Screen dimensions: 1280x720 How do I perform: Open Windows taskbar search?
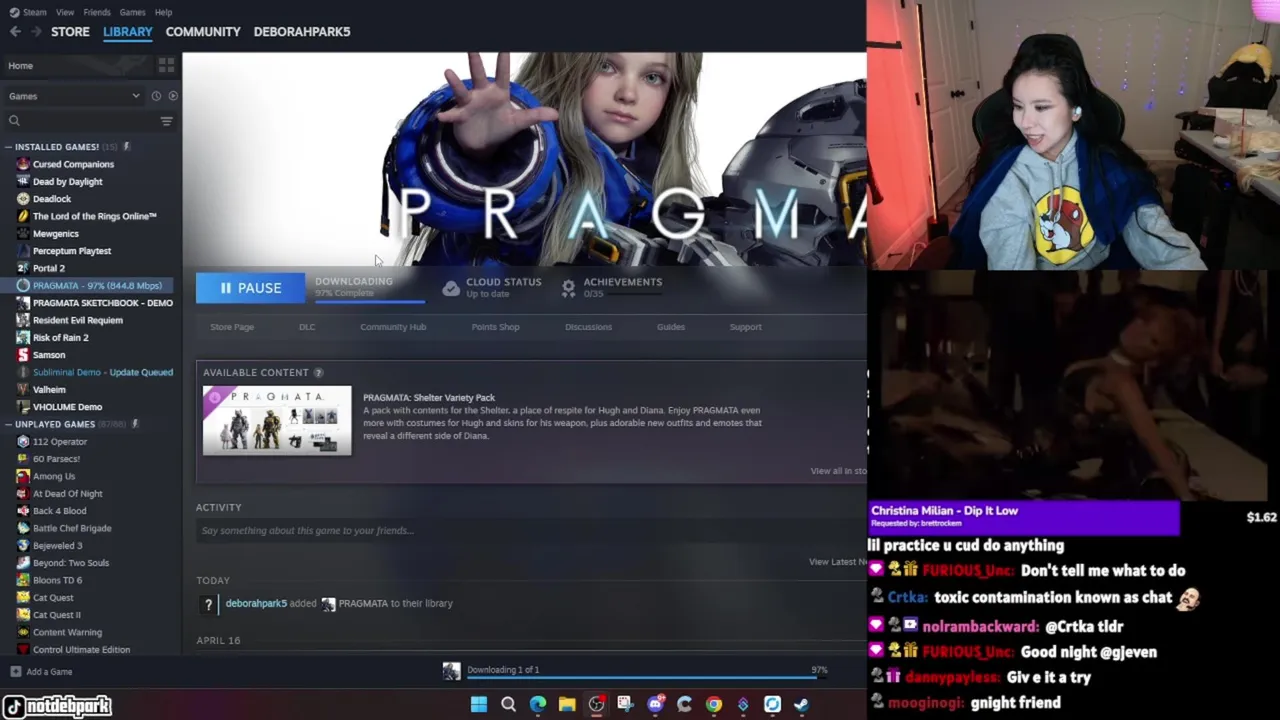[508, 705]
